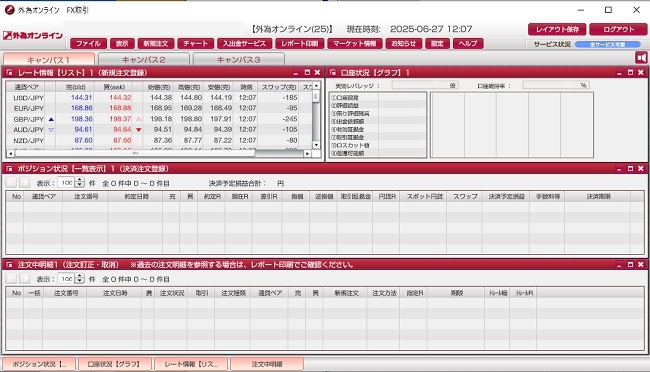Click the 口座状況 panel title icon
Image resolution: width=650 pixels, height=372 pixels.
point(332,73)
